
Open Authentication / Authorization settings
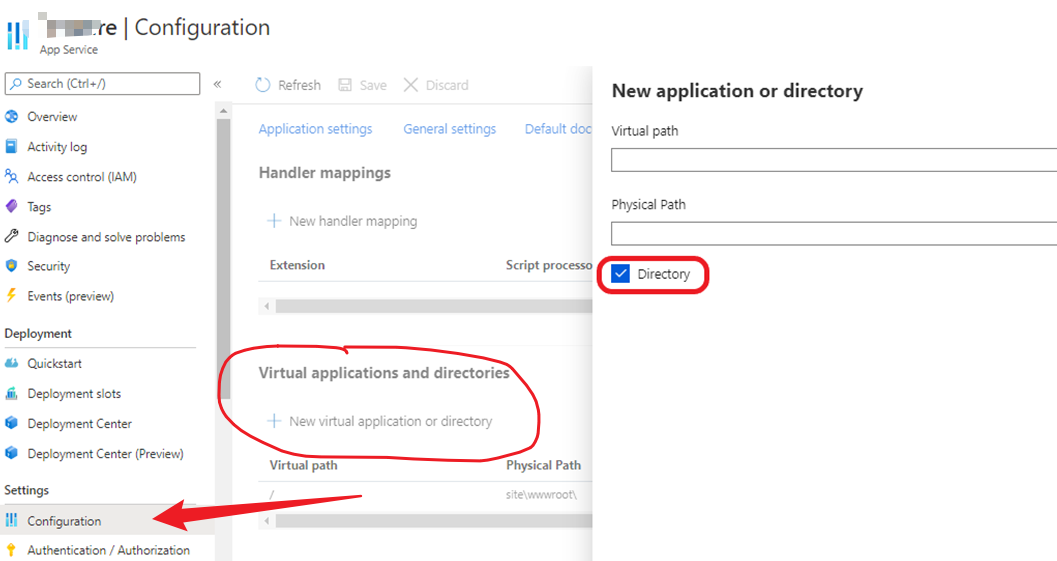pos(108,550)
